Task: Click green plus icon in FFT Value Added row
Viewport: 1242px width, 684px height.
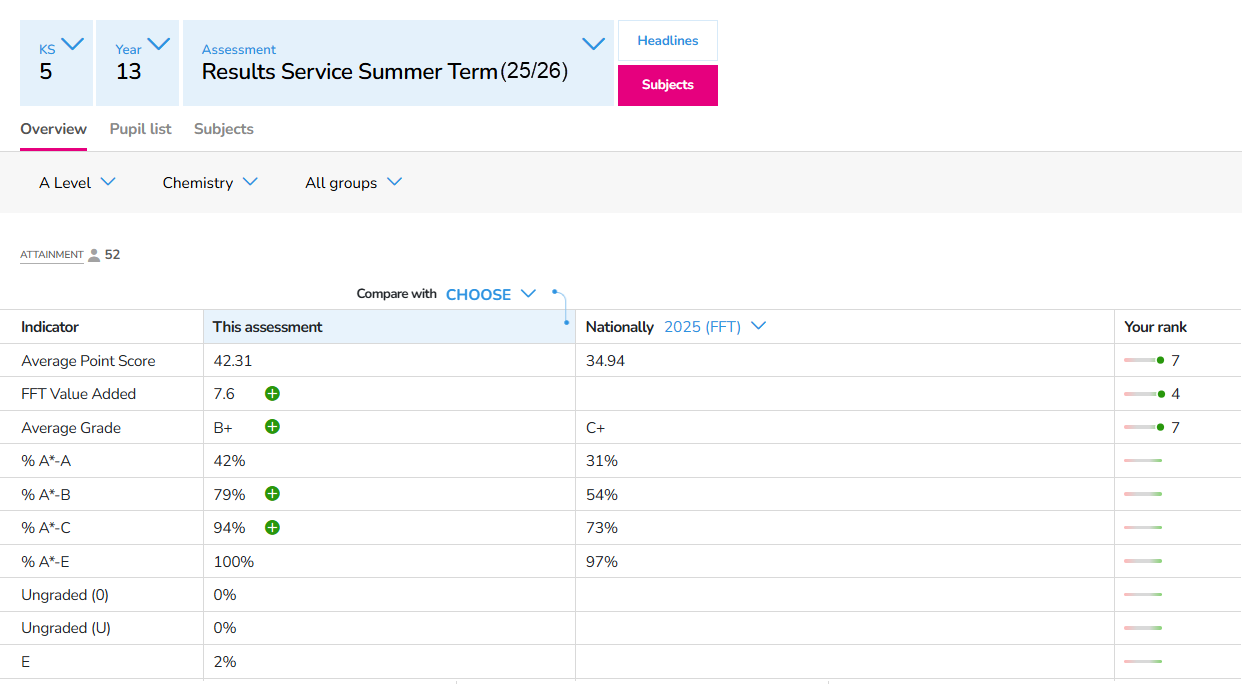Action: click(272, 394)
